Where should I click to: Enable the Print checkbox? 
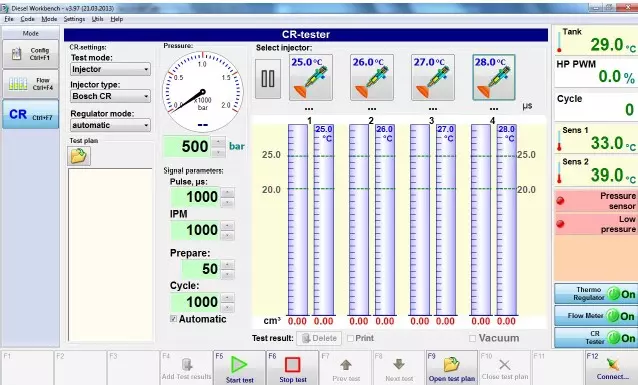tap(350, 338)
